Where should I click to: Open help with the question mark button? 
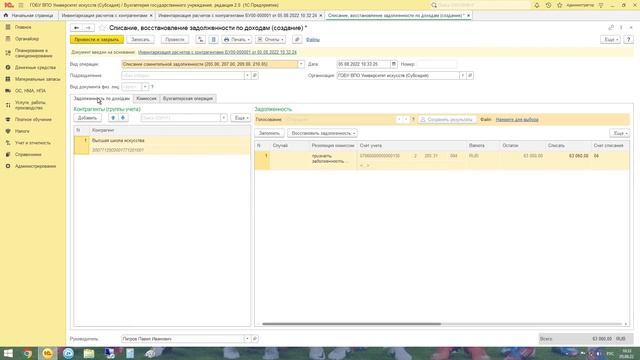click(629, 40)
